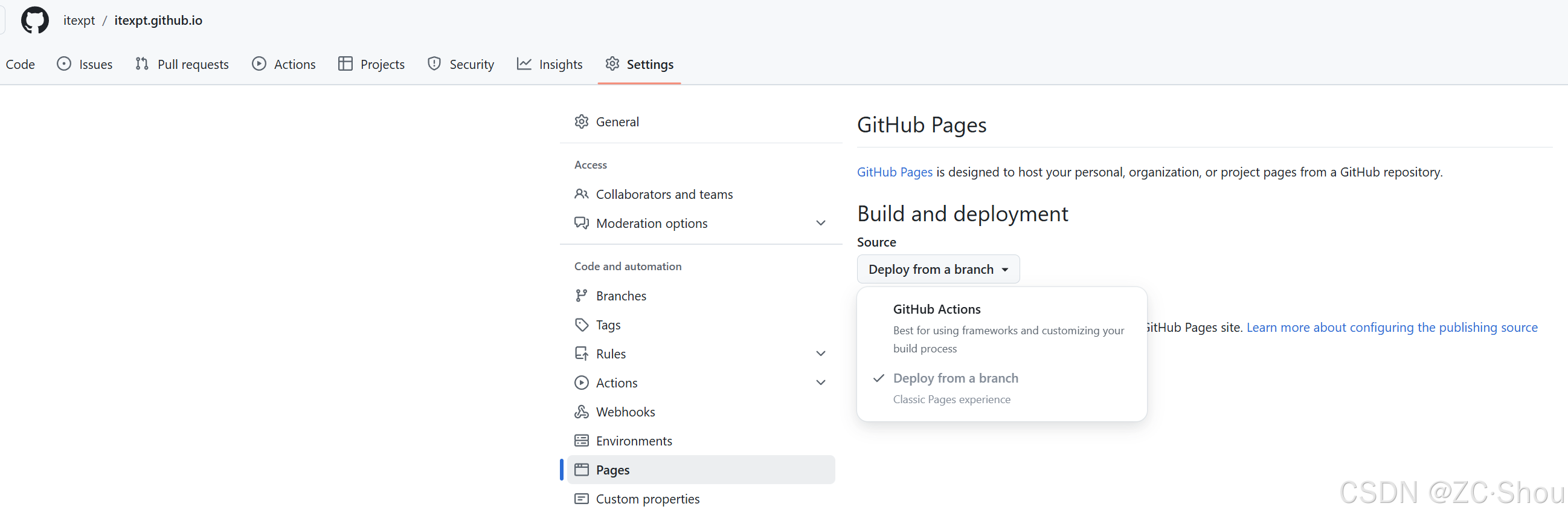Choose the checked Deploy from a branch option
Screen dimensions: 1568x518
click(954, 378)
